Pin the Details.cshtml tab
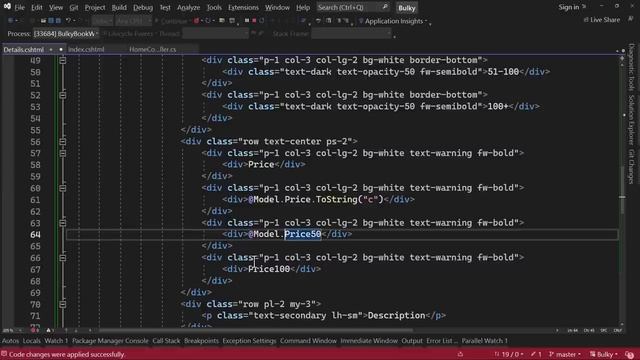This screenshot has height=360, width=640. (51, 49)
